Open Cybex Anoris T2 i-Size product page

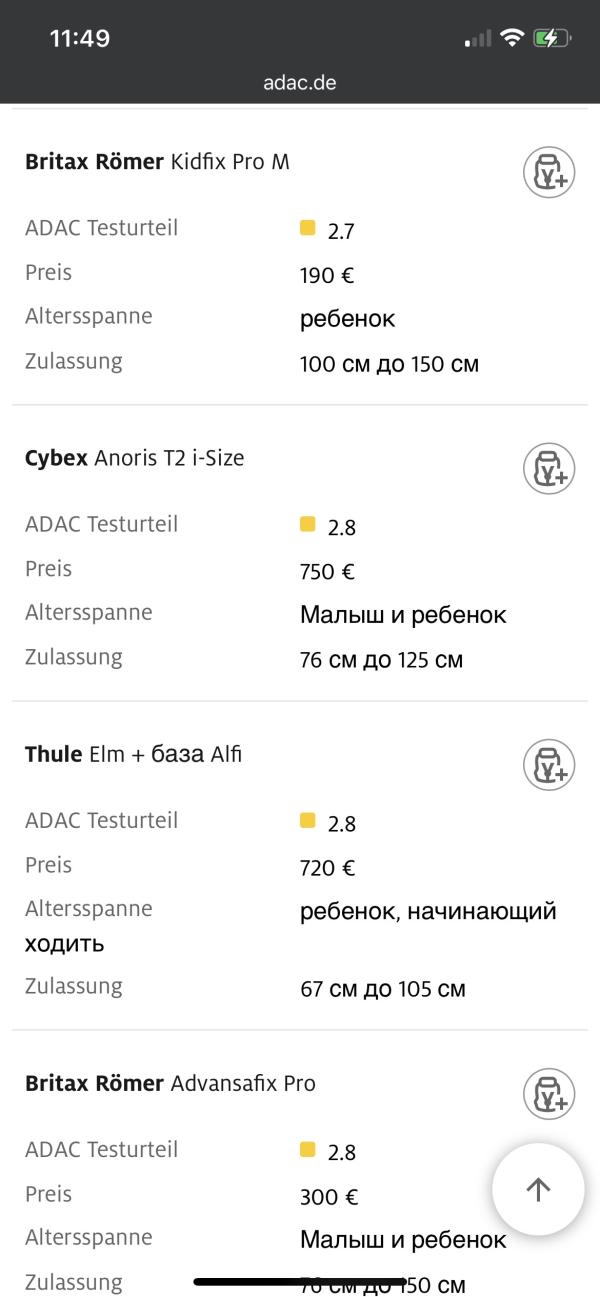134,458
